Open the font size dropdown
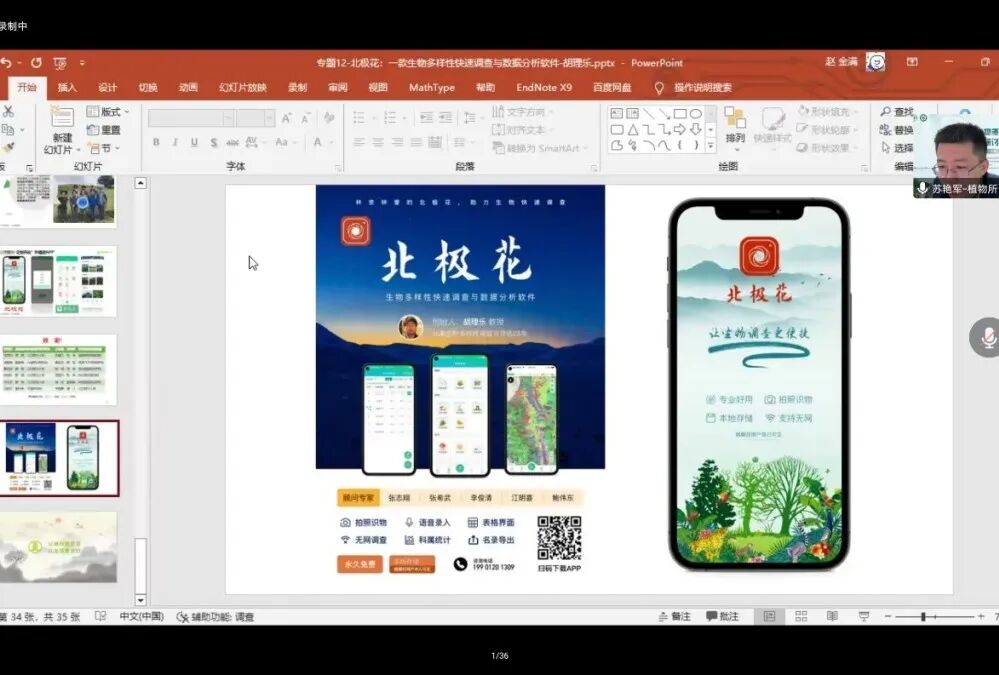Screen dimensions: 999x675 coord(270,118)
